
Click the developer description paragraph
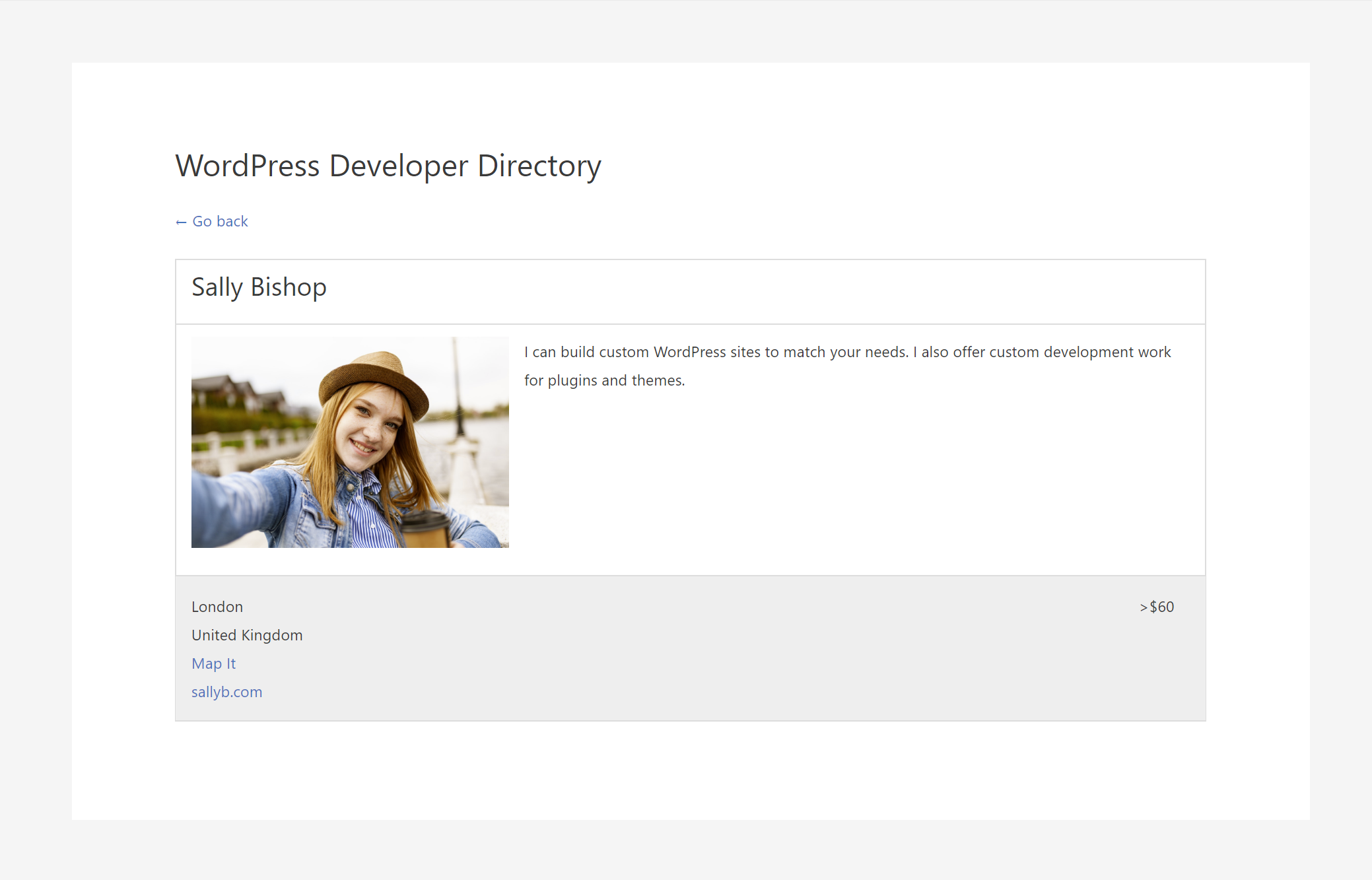[x=847, y=366]
